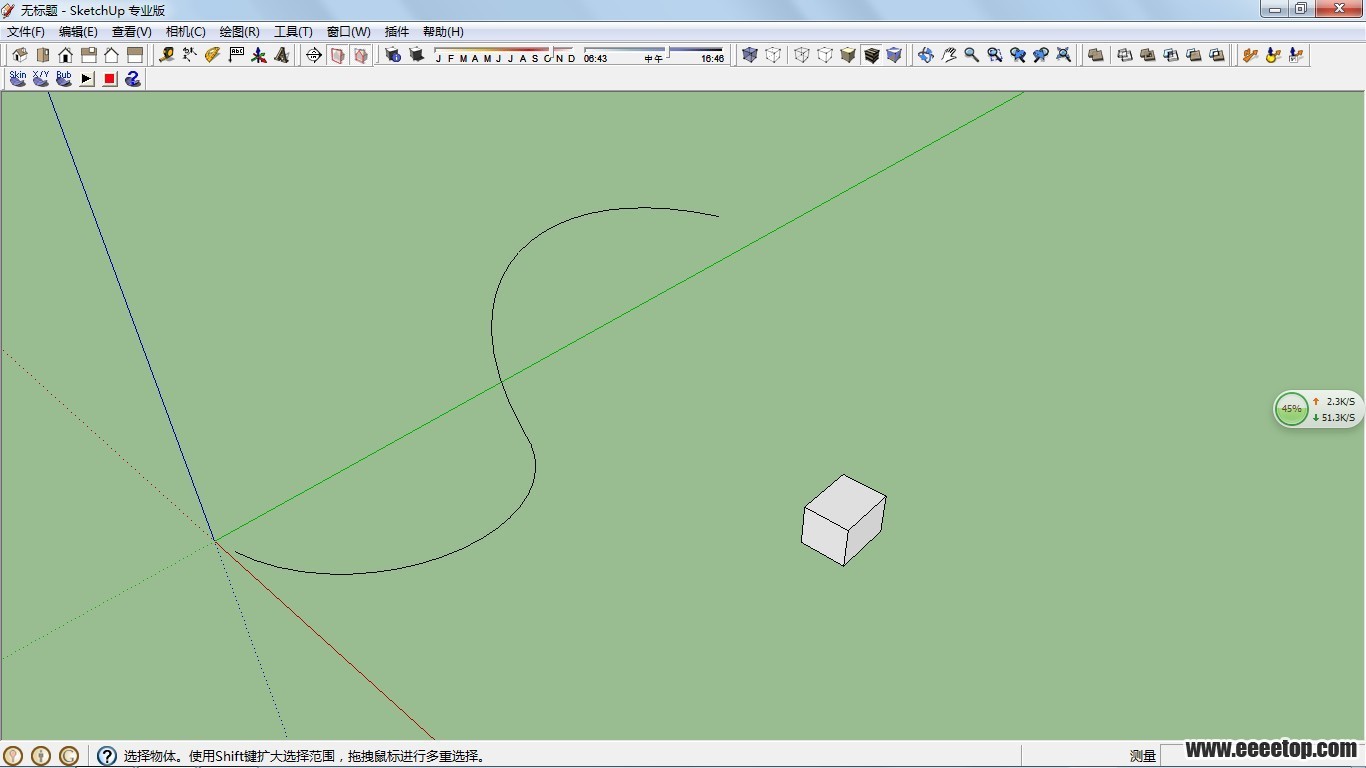Select the Orbit camera tool
This screenshot has width=1366, height=768.
point(926,55)
